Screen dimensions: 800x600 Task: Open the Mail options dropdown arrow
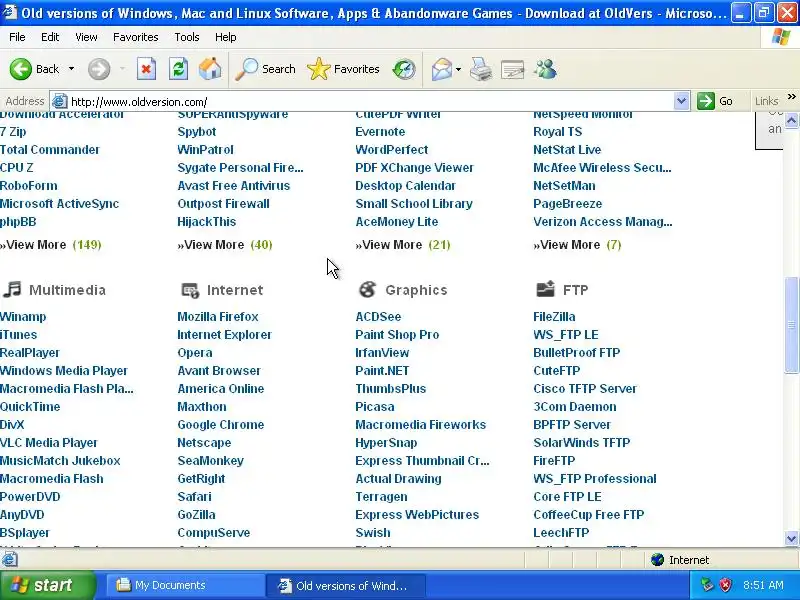coord(458,69)
